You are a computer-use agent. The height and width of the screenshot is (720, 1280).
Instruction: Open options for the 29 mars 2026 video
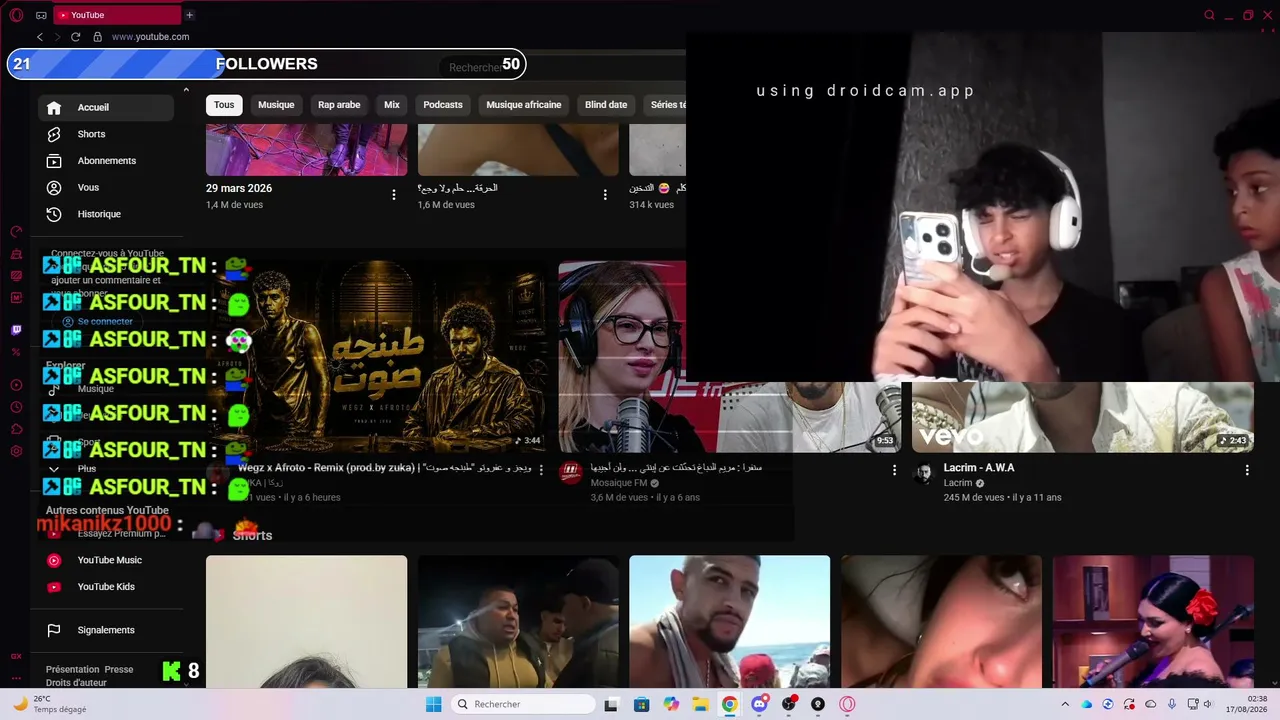coord(394,195)
